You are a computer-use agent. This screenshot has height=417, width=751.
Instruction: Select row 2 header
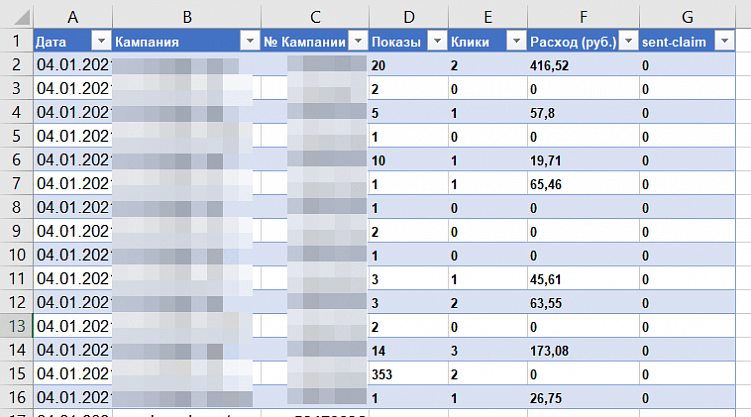pyautogui.click(x=16, y=65)
